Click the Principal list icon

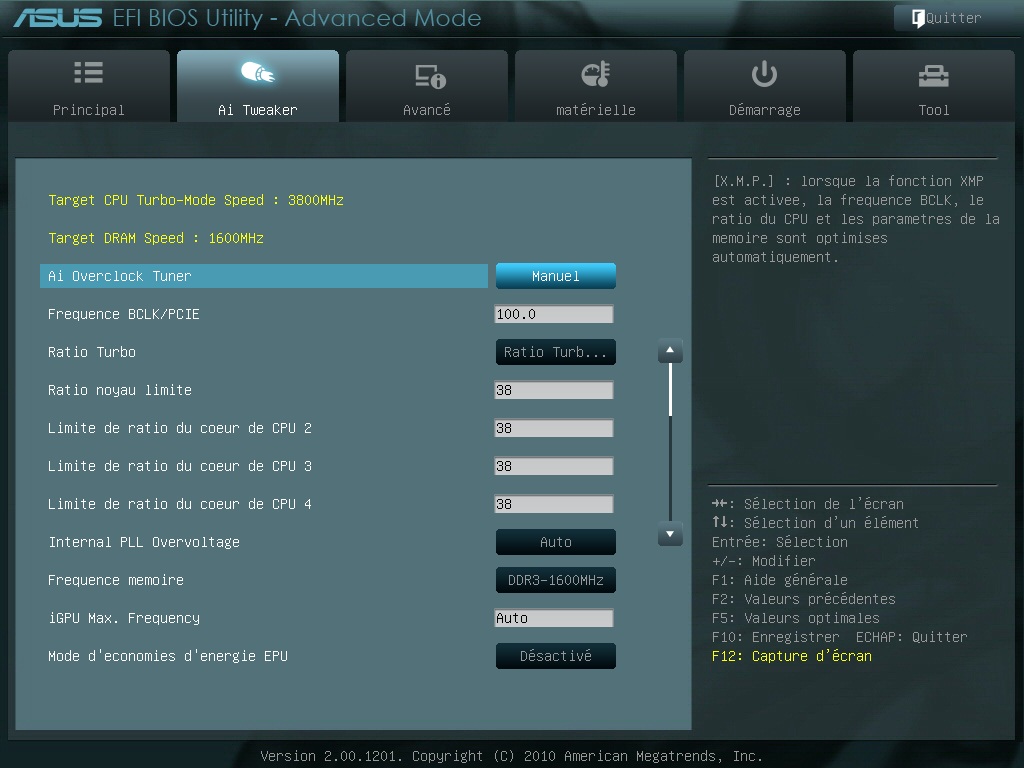(x=89, y=74)
